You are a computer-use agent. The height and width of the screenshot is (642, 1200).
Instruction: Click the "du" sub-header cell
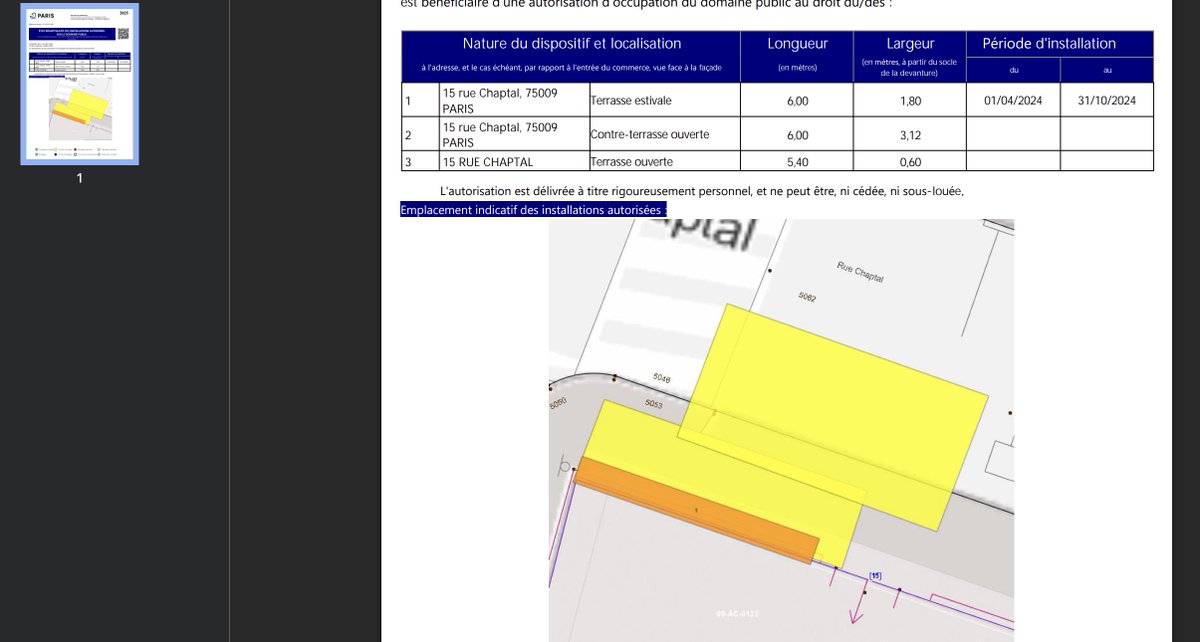point(1013,68)
